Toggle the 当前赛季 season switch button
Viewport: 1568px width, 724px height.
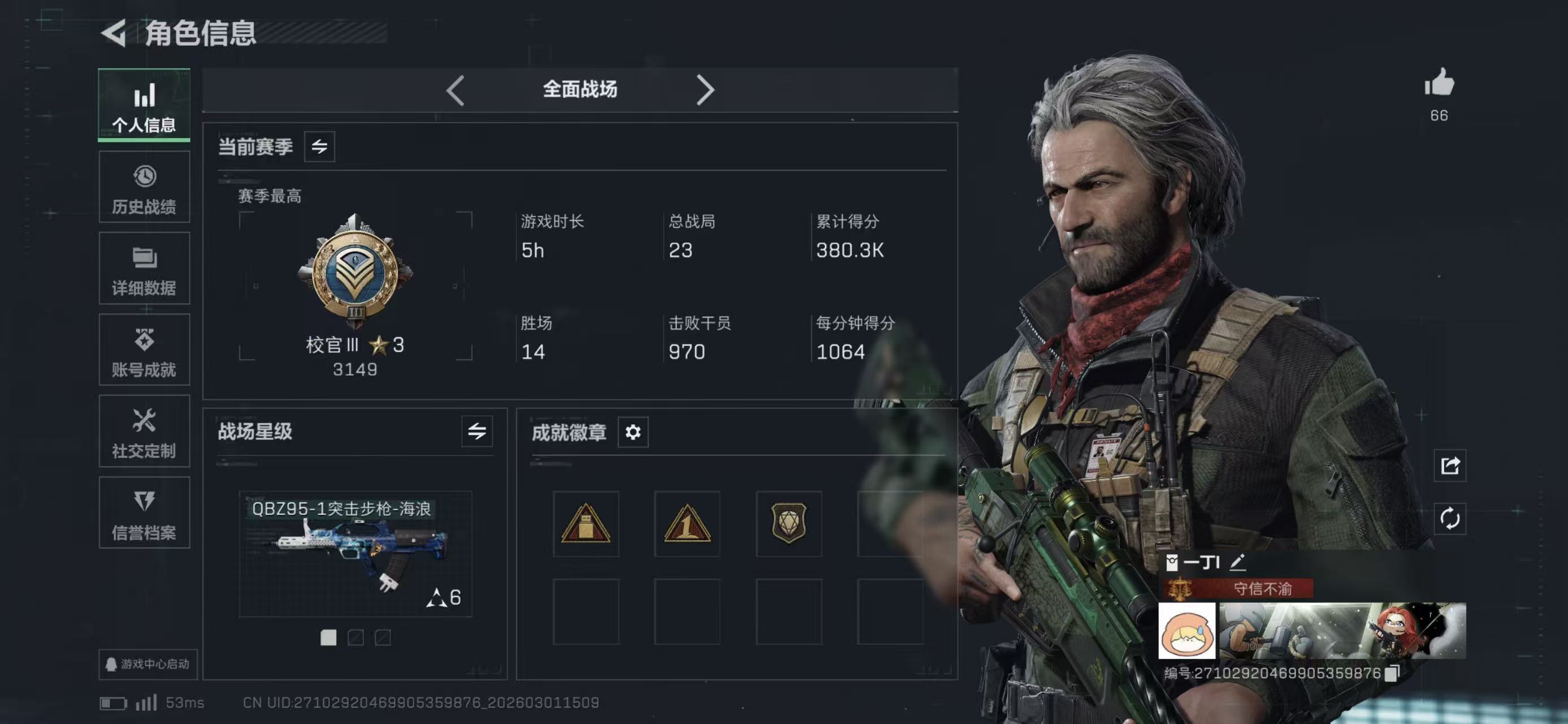point(319,146)
